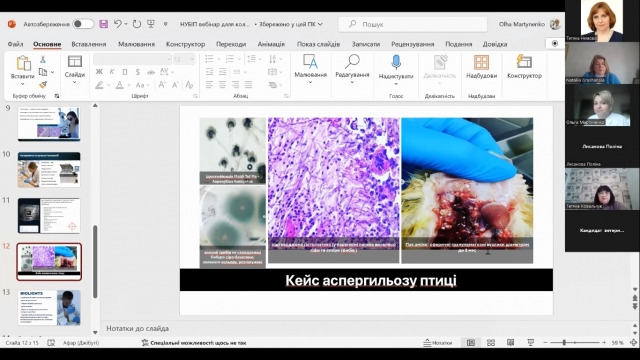Screen dimensions: 640x360
Task: Open the font size combo box
Action: click(184, 60)
